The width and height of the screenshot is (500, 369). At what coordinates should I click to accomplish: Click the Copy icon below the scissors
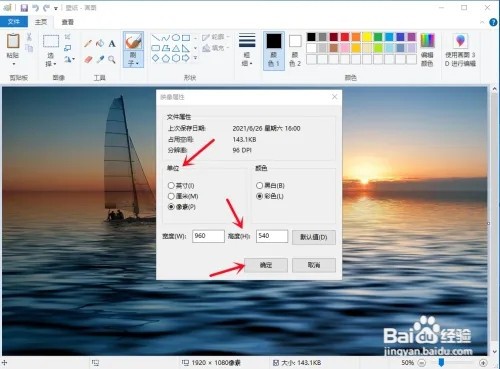(29, 48)
